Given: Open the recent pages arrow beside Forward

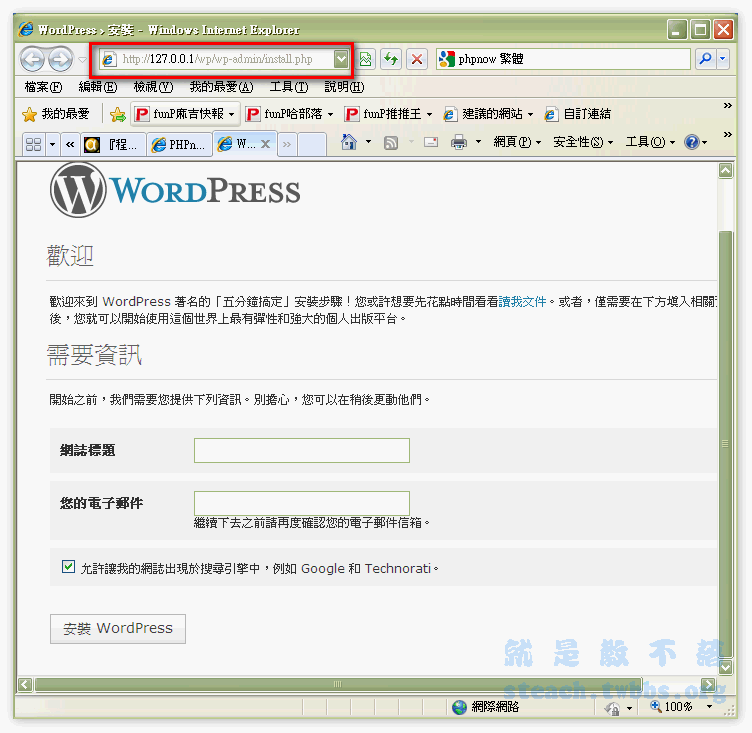Looking at the screenshot, I should click(82, 60).
